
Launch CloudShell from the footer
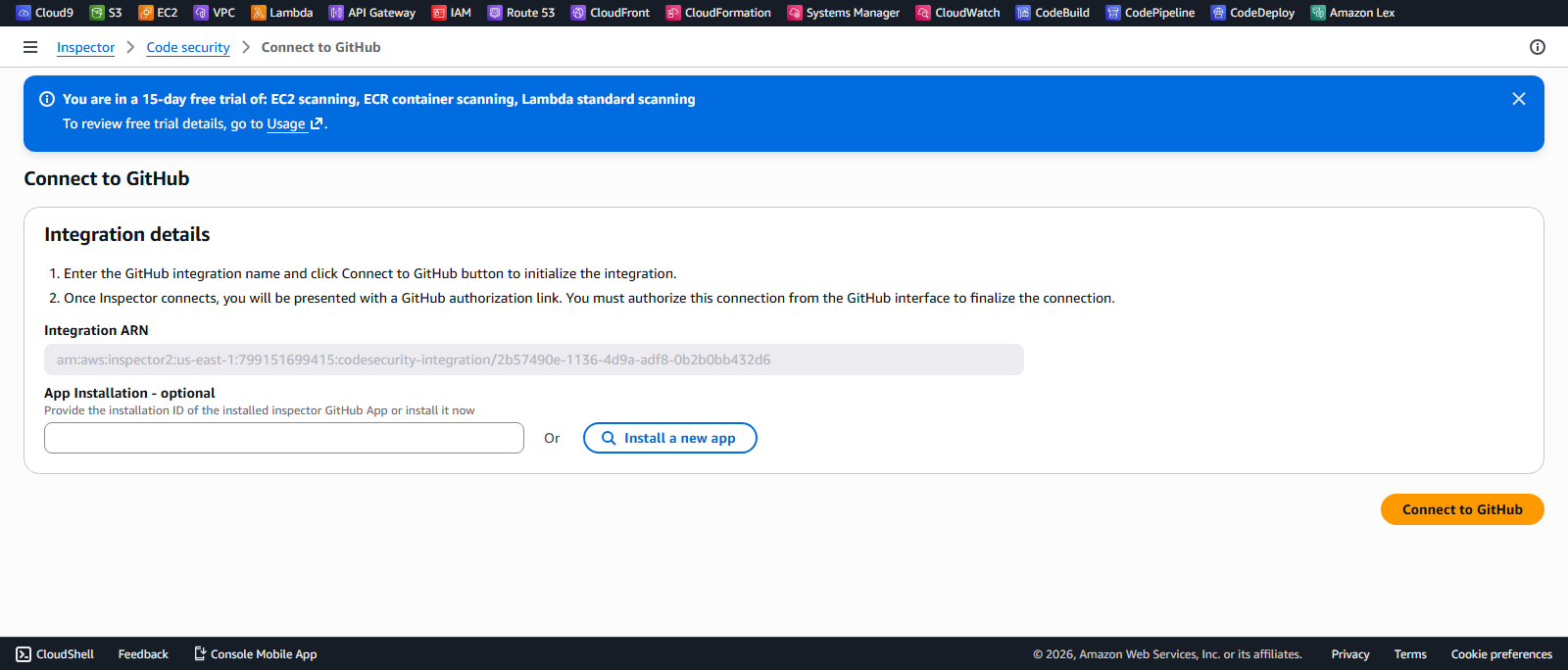click(55, 654)
